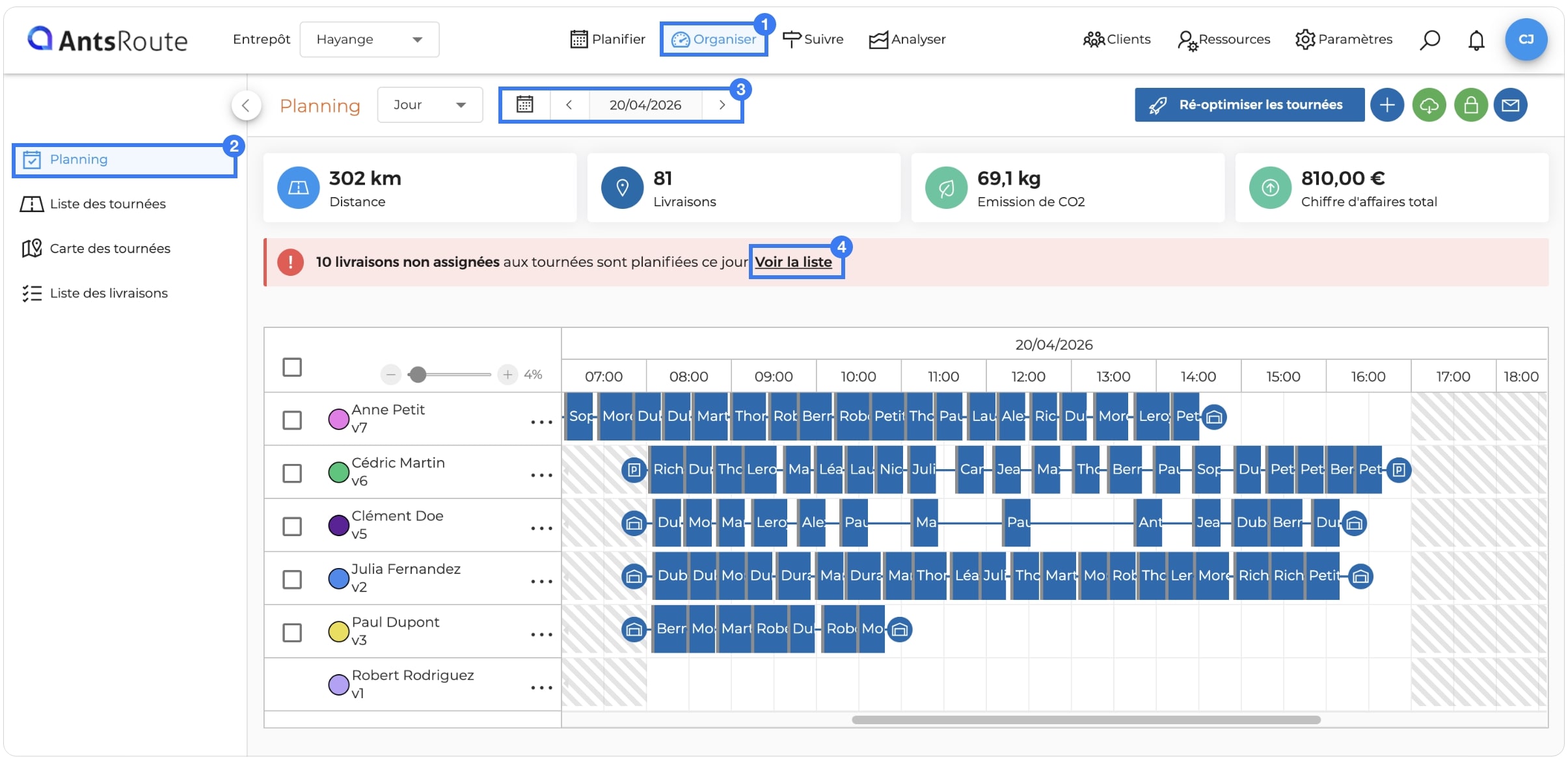The height and width of the screenshot is (760, 1568).
Task: Go to next day arrow
Action: pyautogui.click(x=722, y=104)
